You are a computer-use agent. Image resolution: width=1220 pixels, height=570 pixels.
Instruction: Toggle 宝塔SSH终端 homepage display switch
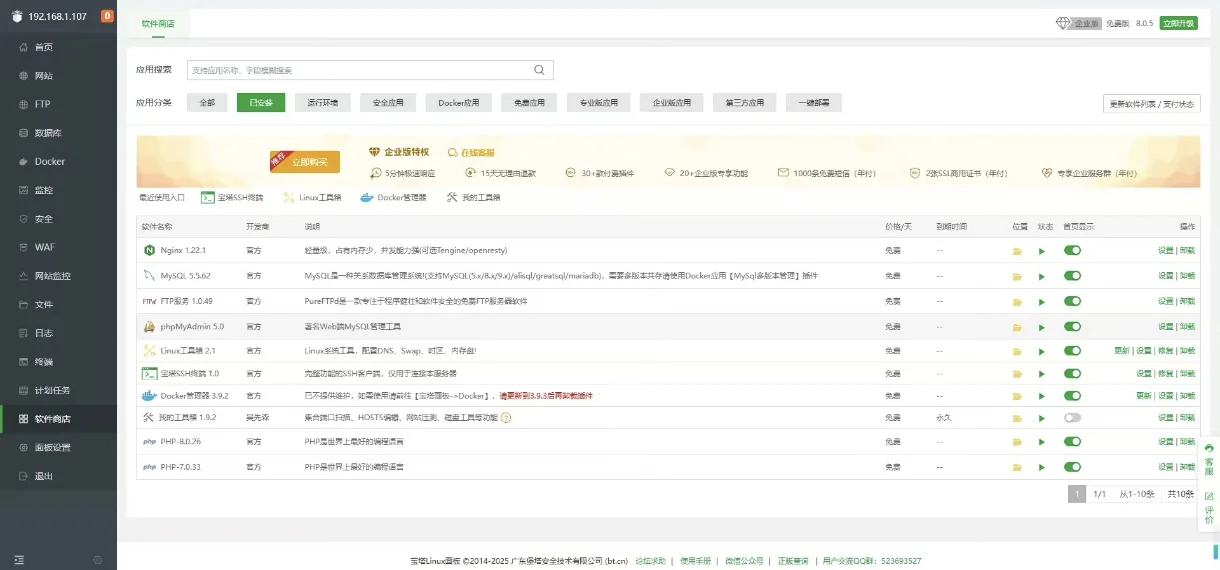[x=1073, y=374]
